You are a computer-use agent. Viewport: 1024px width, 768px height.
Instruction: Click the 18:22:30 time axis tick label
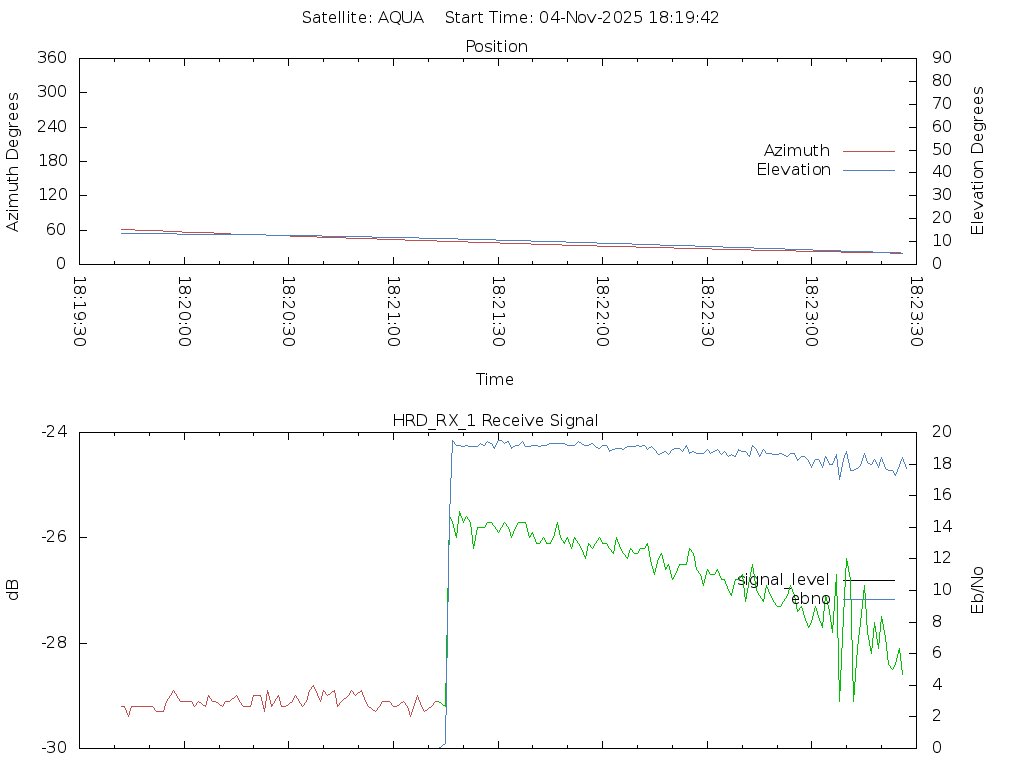pyautogui.click(x=706, y=312)
